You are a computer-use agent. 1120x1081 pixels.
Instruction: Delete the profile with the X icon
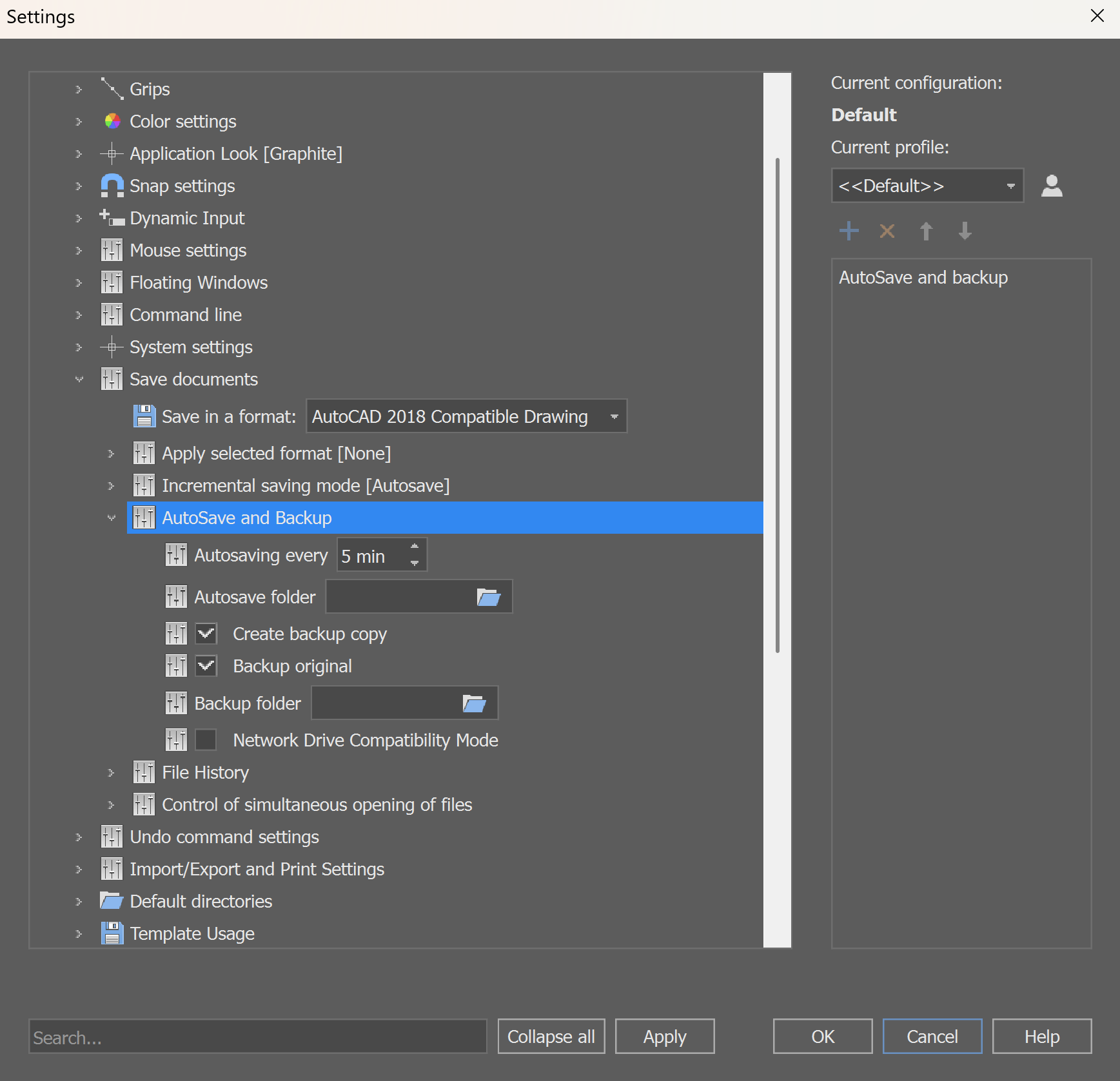point(887,231)
